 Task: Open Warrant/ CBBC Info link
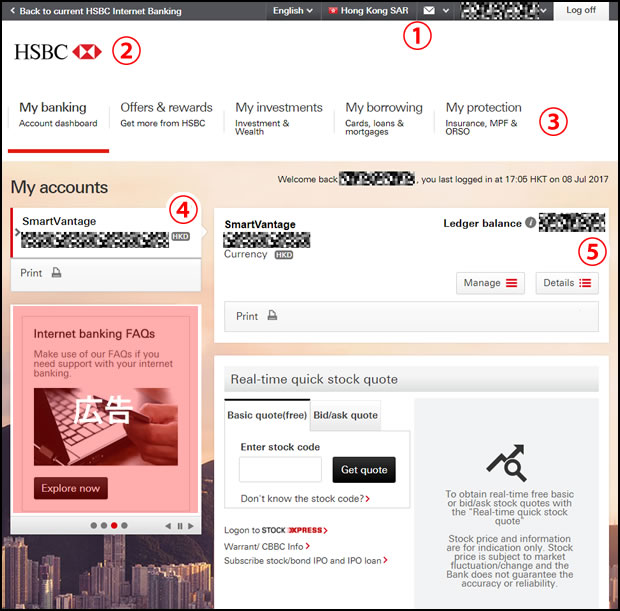click(267, 547)
